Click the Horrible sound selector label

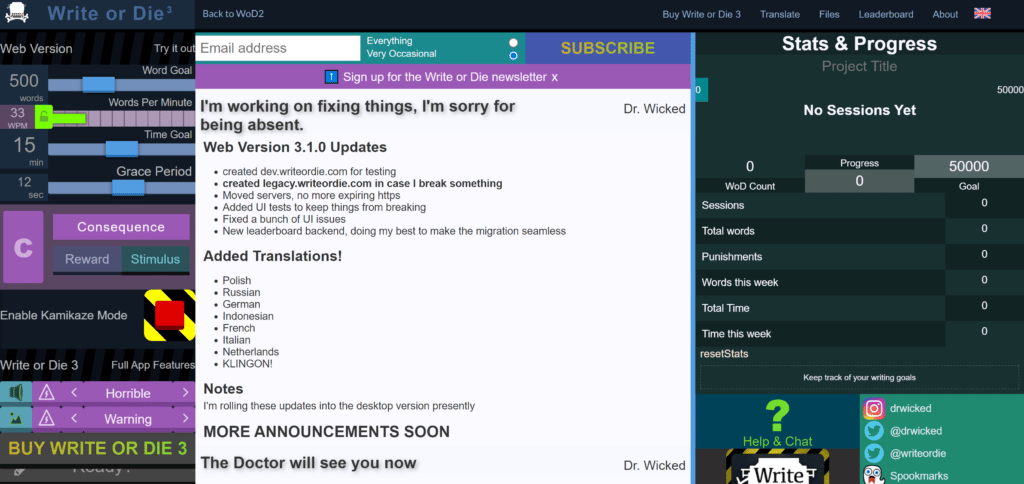pos(128,393)
